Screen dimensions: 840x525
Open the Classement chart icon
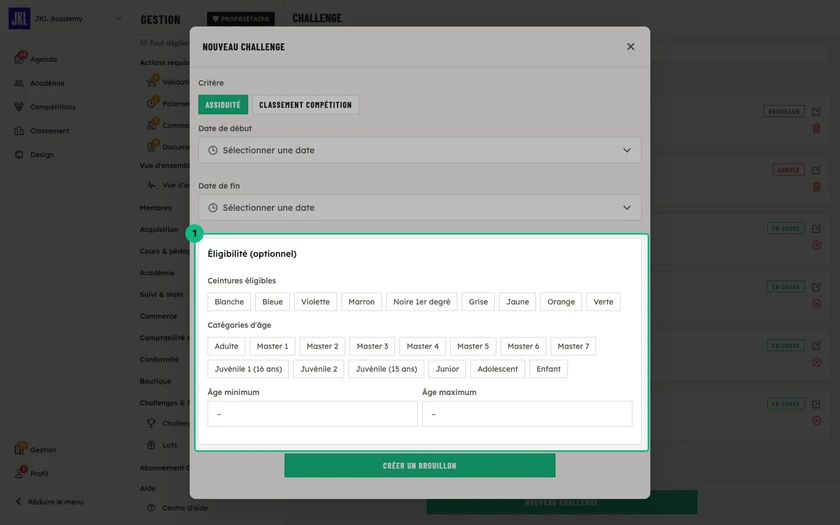(x=19, y=131)
